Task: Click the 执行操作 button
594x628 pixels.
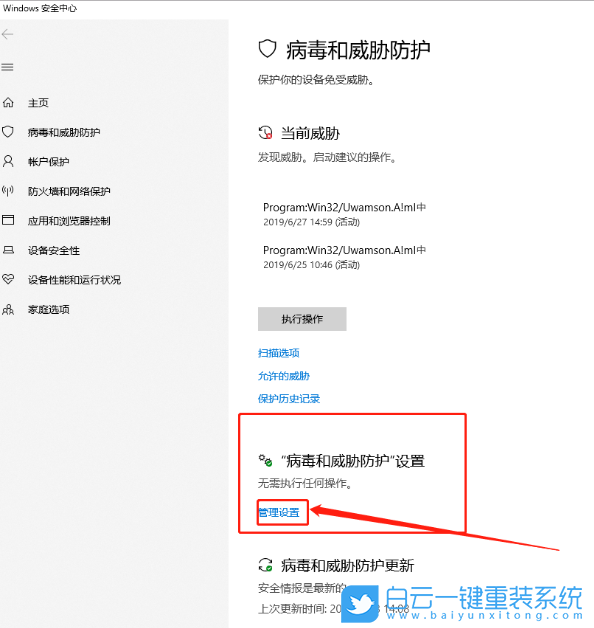Action: coord(302,319)
